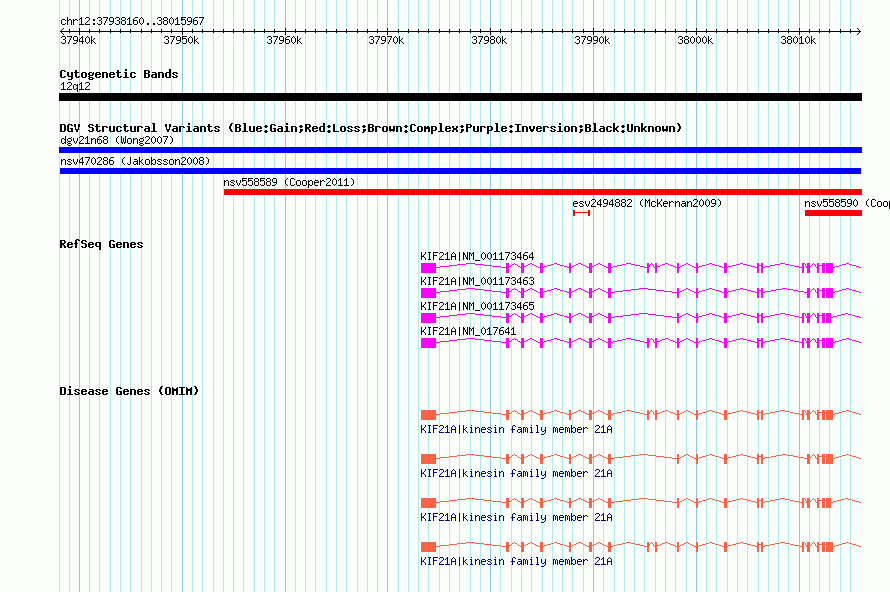Open the Disease Genes (OMIM) track title
Screen dimensions: 890x592
click(129, 391)
